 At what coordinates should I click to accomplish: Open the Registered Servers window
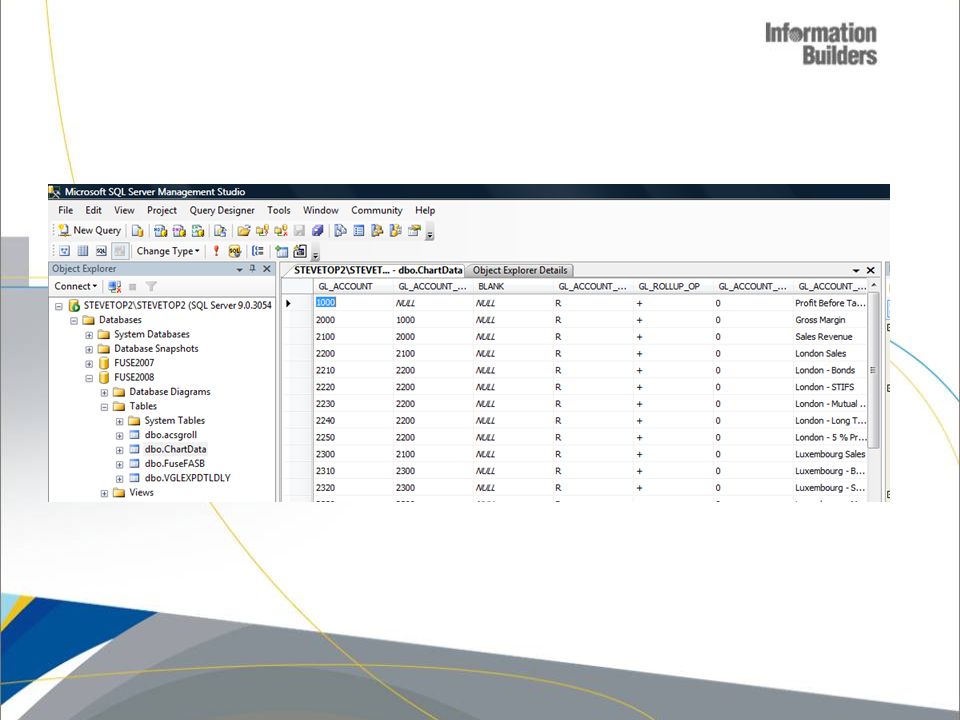click(x=340, y=231)
